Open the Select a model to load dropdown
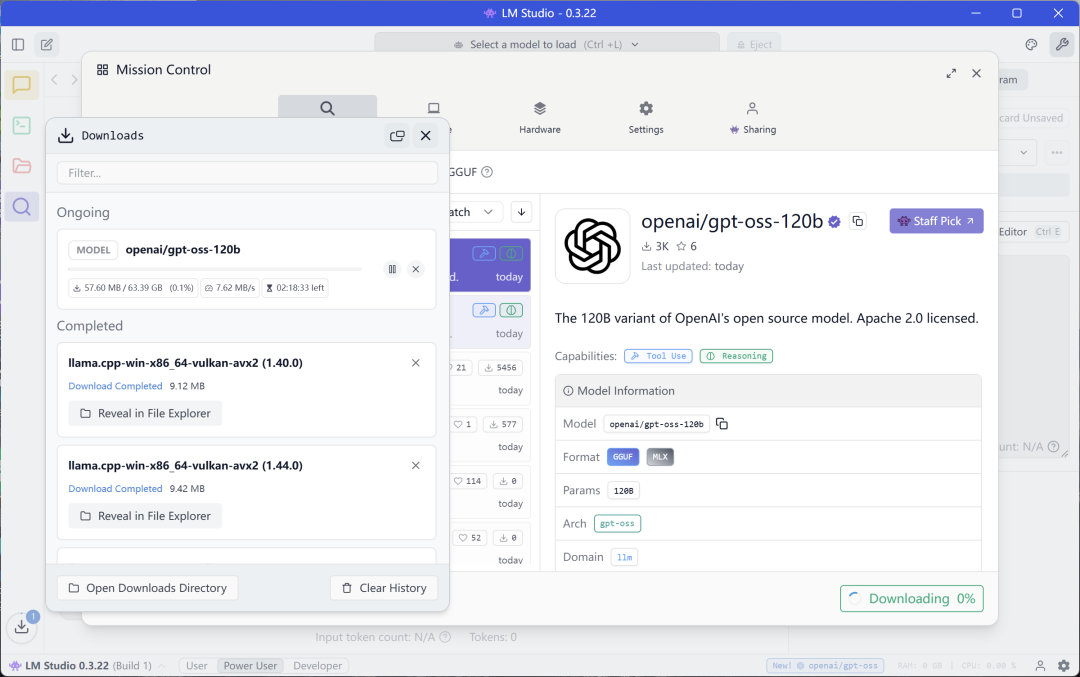The width and height of the screenshot is (1080, 677). pos(547,44)
